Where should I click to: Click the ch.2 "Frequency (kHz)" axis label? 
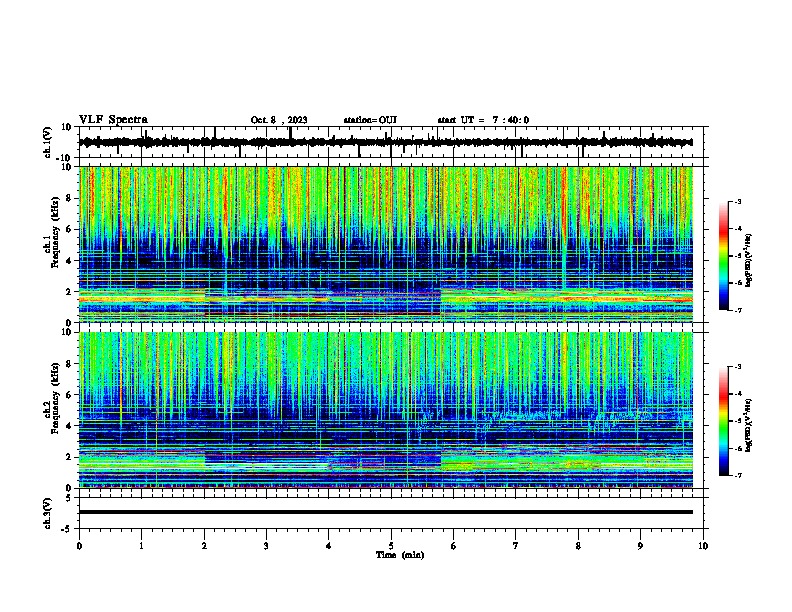55,398
